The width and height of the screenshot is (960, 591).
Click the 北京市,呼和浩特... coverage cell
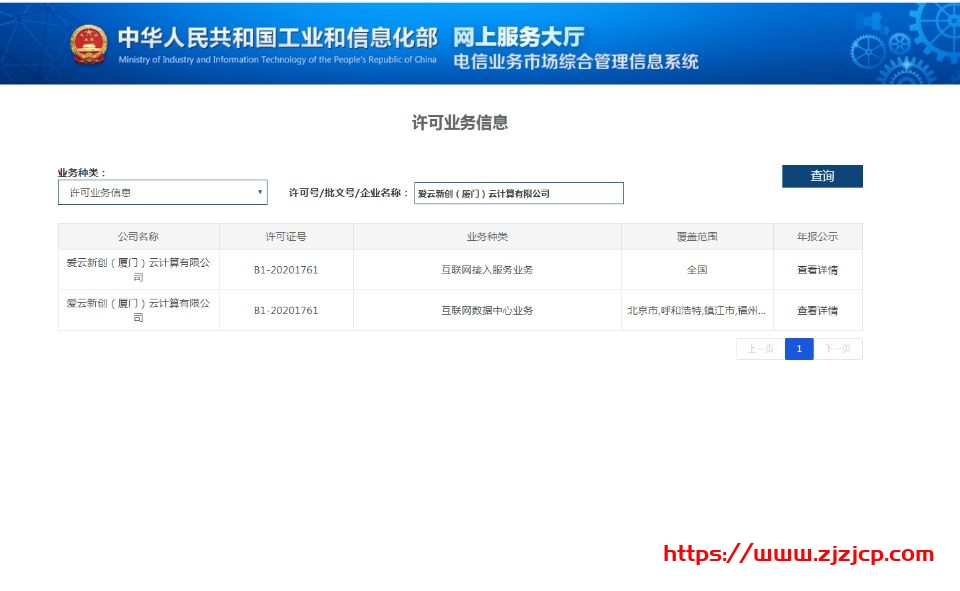(697, 311)
